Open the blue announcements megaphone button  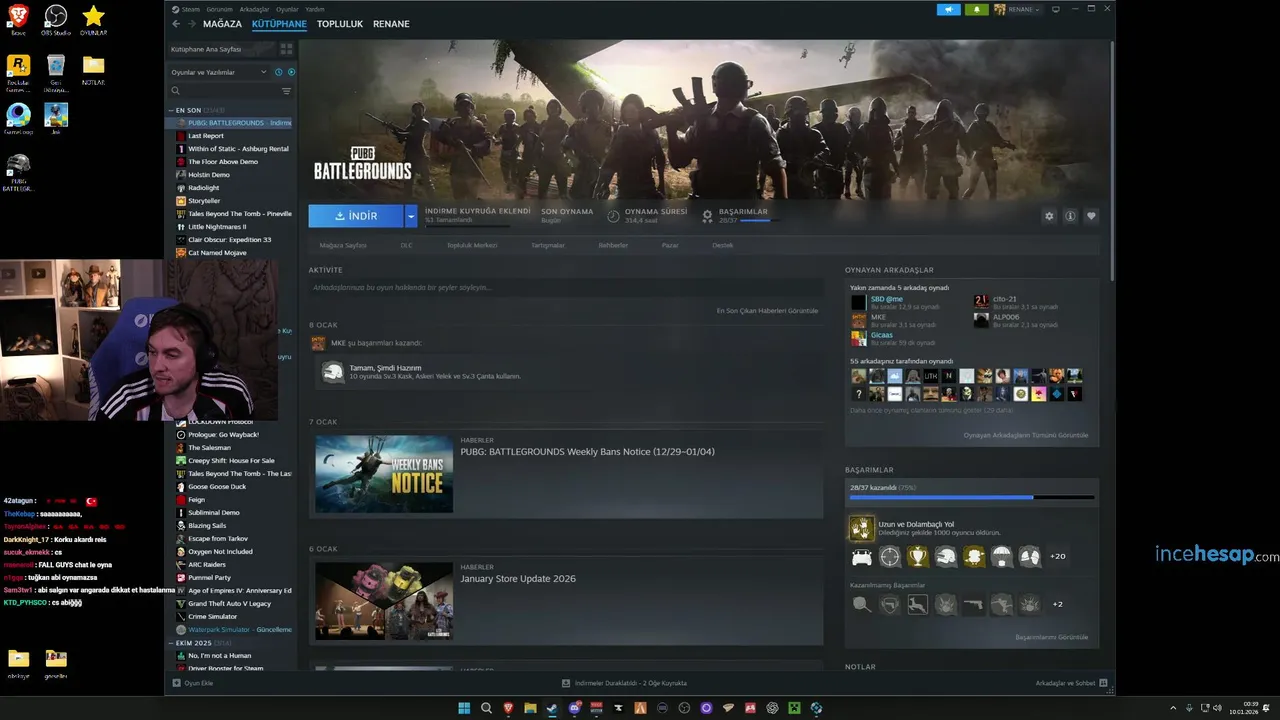(x=948, y=9)
